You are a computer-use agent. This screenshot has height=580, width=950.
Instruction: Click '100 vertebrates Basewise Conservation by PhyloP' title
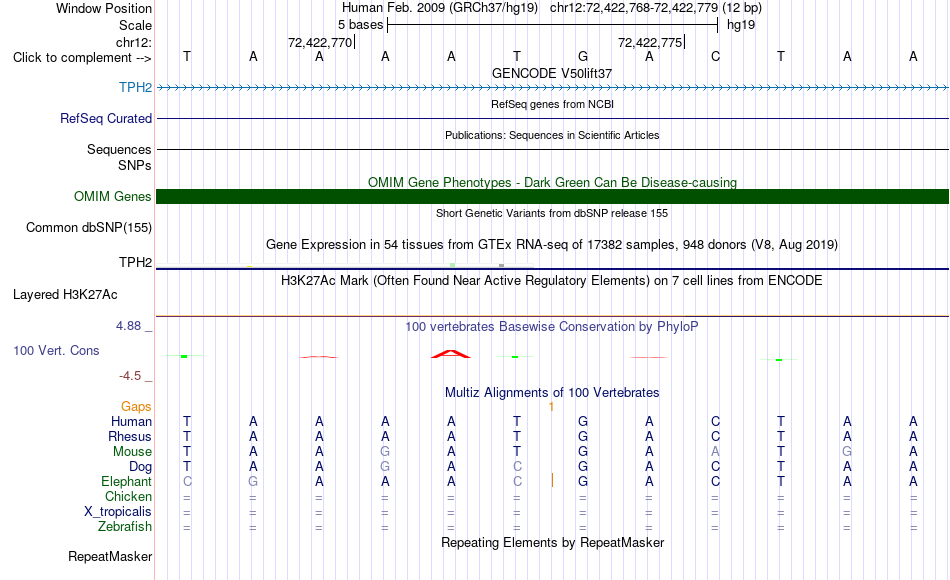click(x=552, y=327)
